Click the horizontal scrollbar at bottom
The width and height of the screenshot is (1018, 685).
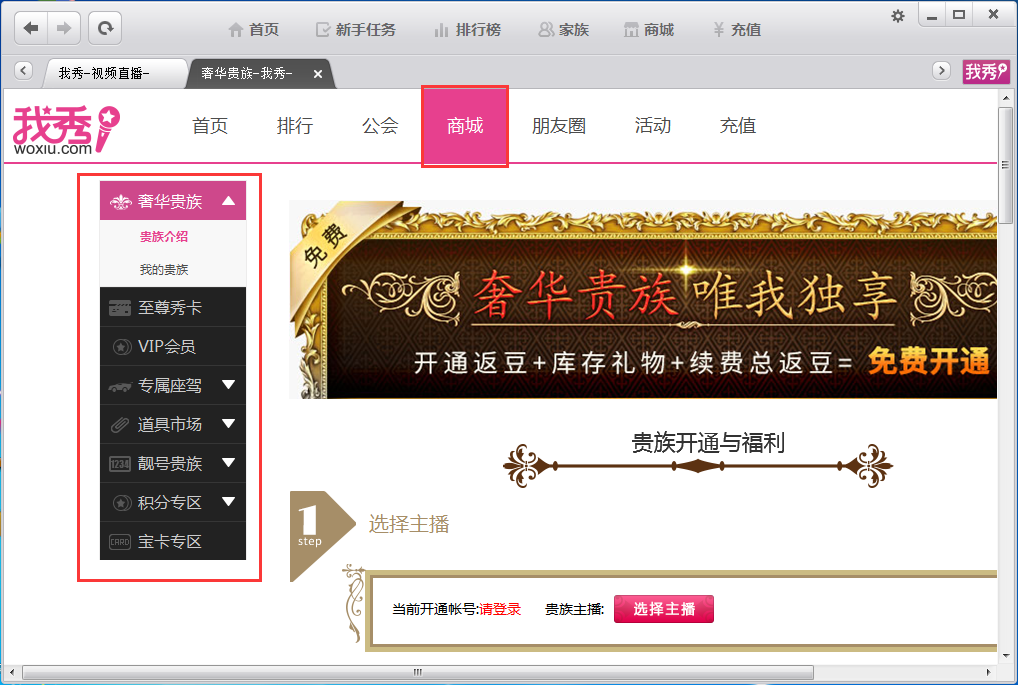pyautogui.click(x=420, y=672)
